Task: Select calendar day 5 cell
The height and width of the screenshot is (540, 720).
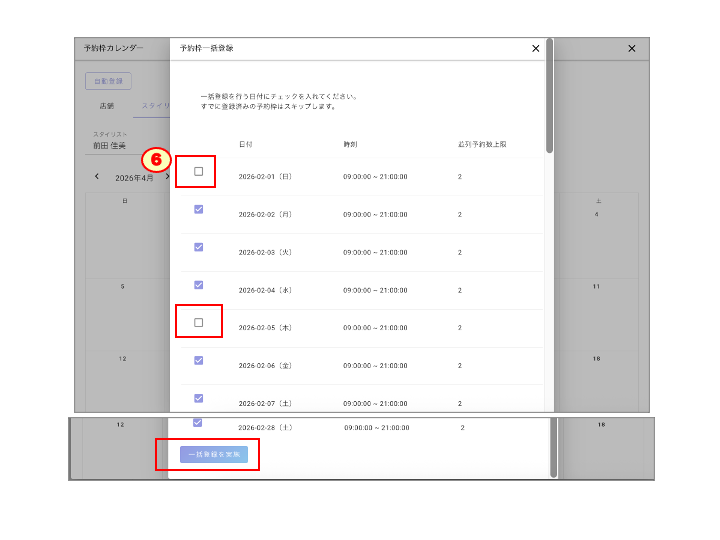Action: [124, 310]
